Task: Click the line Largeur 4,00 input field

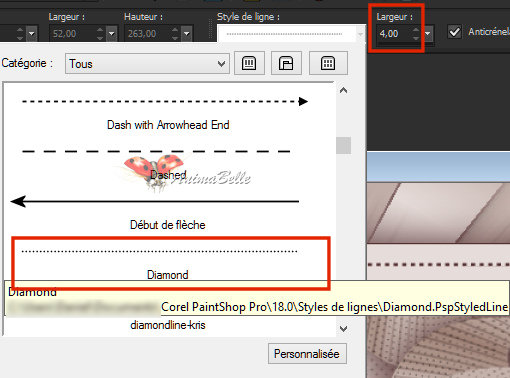Action: pyautogui.click(x=394, y=34)
